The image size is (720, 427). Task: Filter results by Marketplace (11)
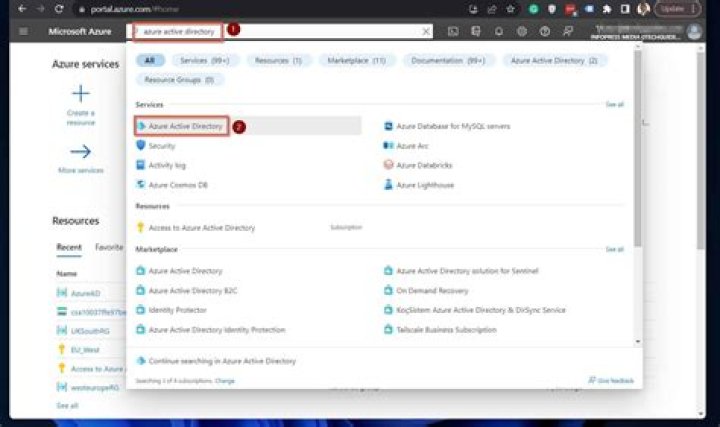pyautogui.click(x=357, y=60)
